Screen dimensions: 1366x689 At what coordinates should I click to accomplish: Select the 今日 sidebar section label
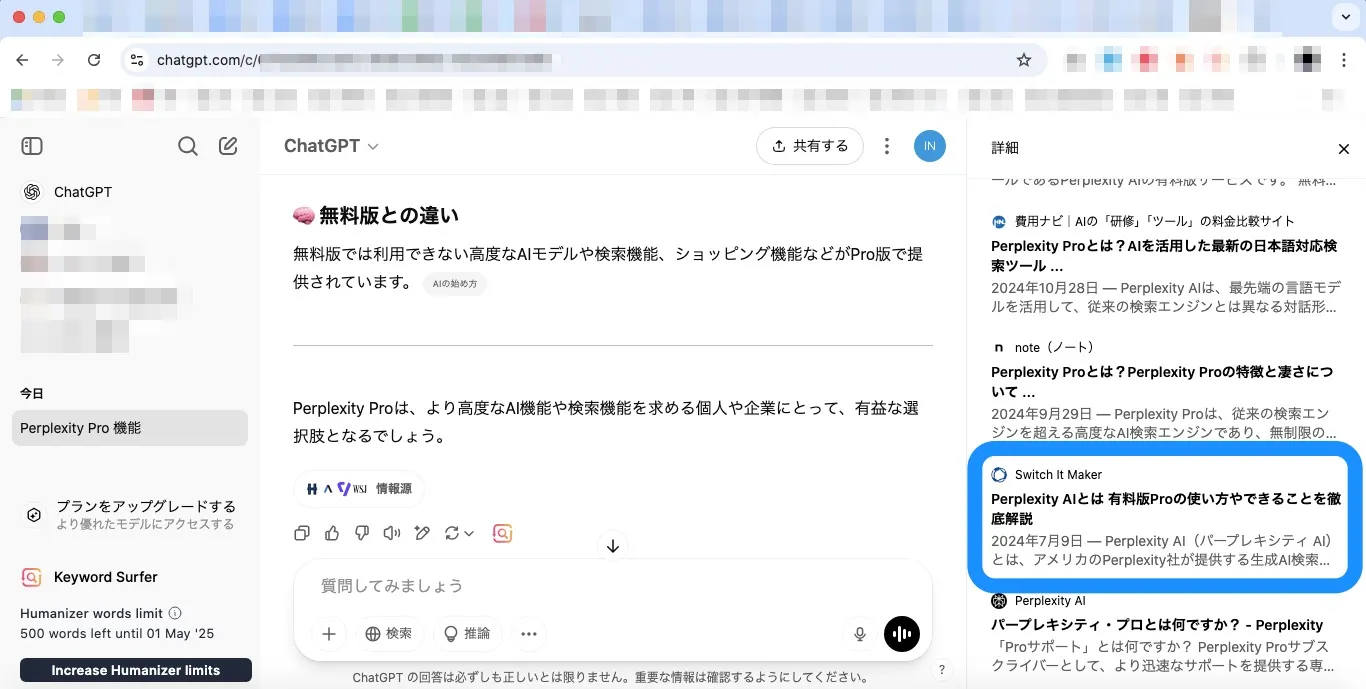coord(32,394)
